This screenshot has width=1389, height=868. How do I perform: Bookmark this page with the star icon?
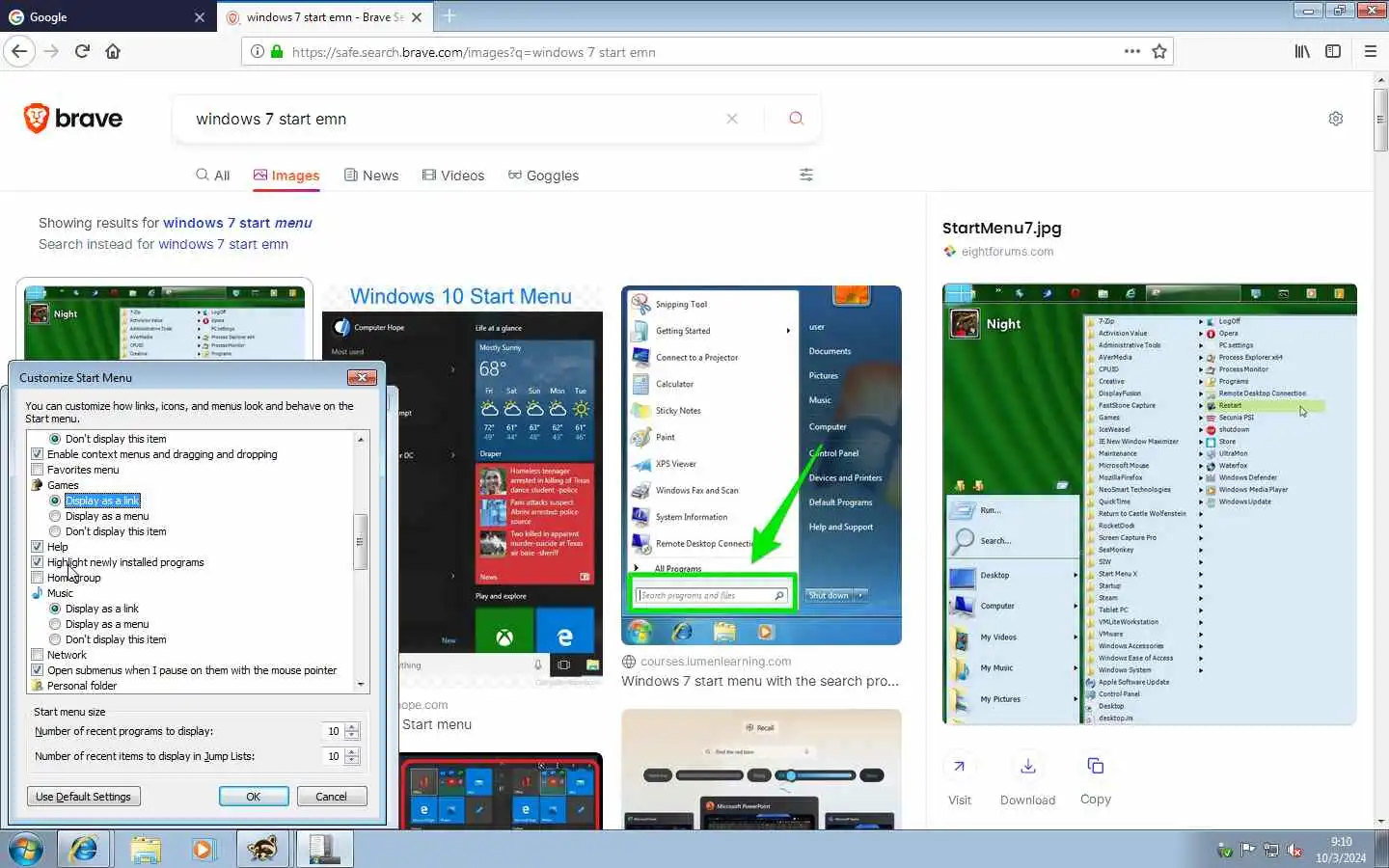1159,52
